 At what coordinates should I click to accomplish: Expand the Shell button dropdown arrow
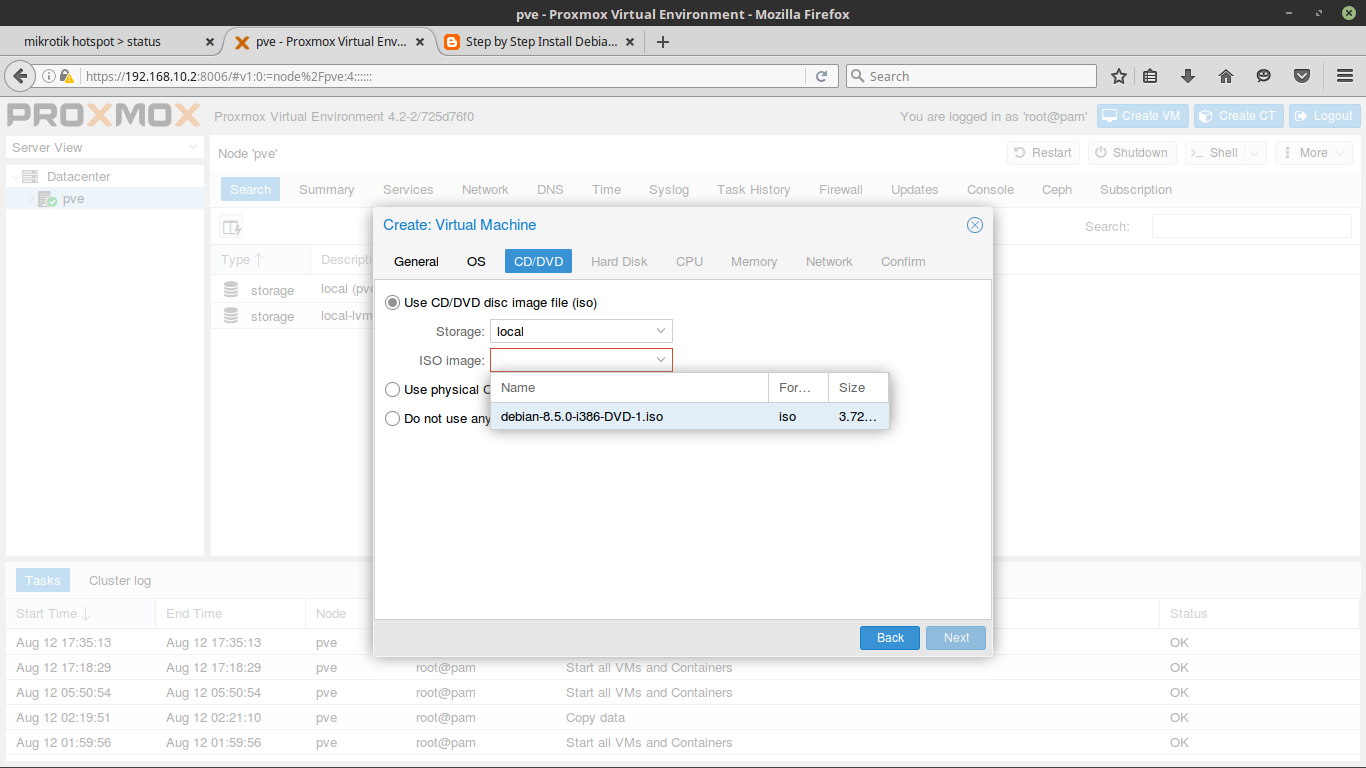coord(1256,153)
